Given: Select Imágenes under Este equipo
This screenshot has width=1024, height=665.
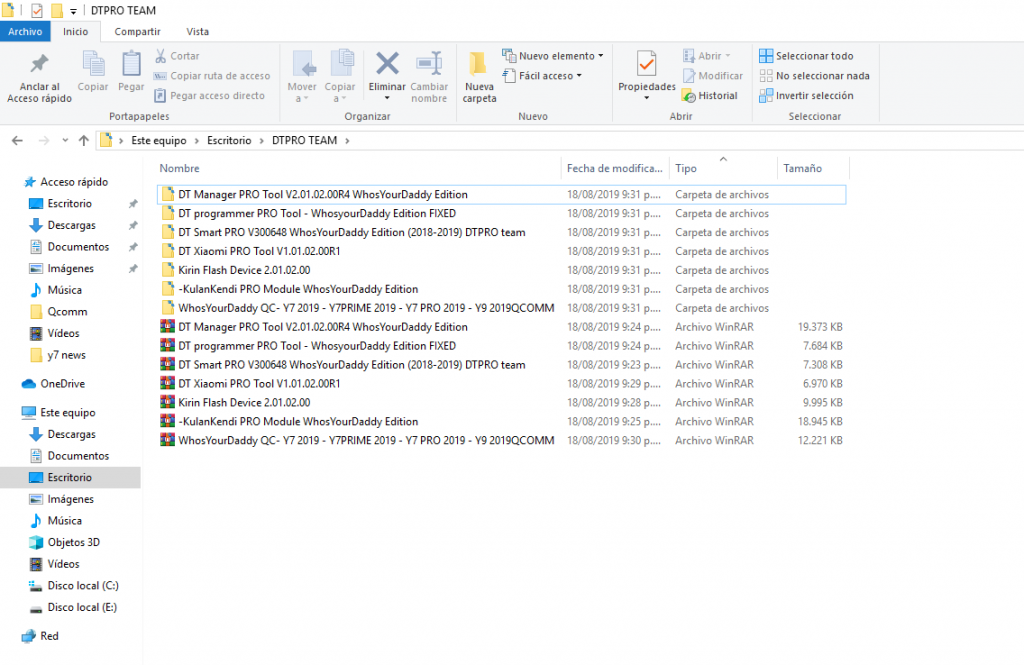Looking at the screenshot, I should click(71, 499).
